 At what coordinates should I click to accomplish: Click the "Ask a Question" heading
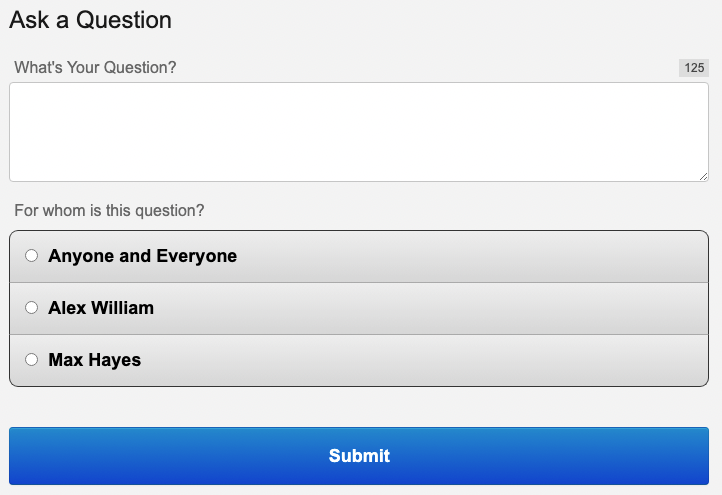[90, 20]
